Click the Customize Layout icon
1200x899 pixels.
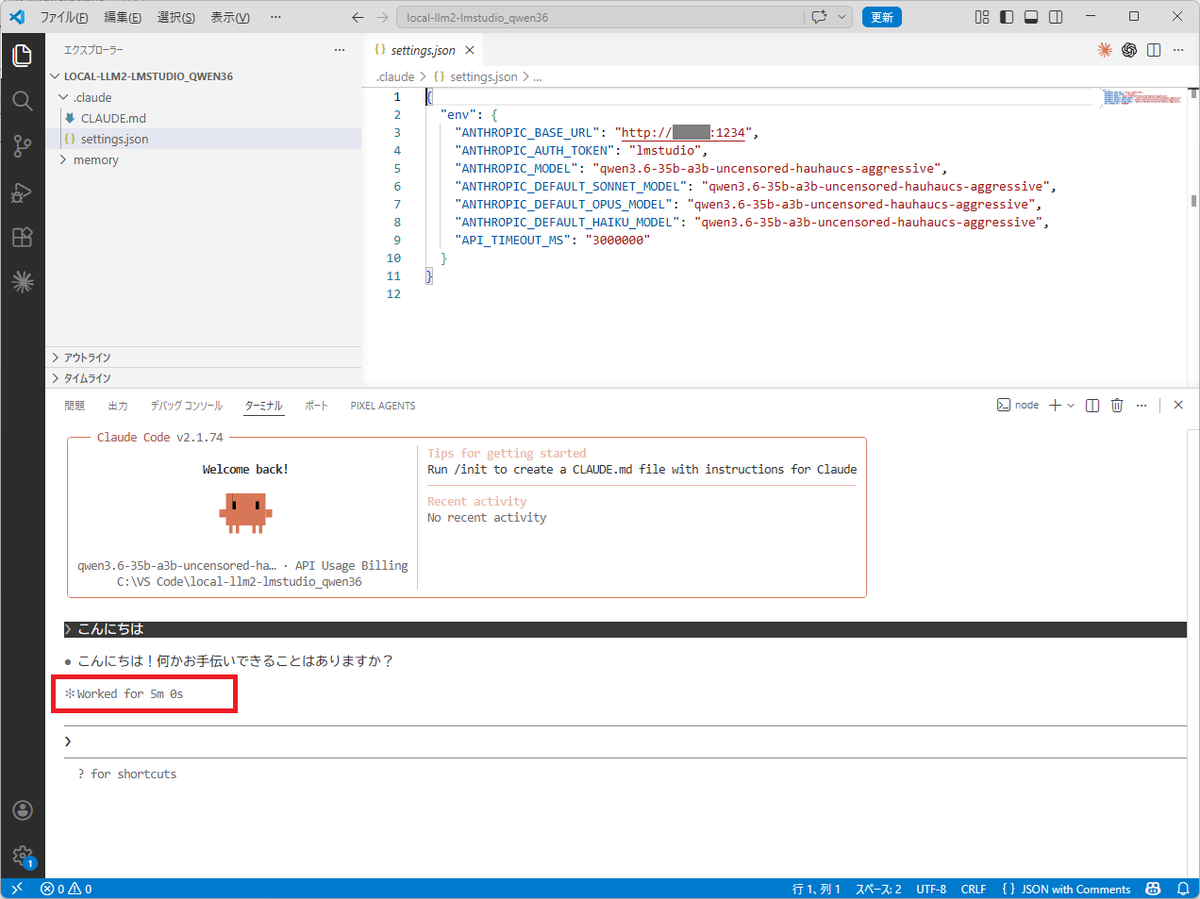[982, 17]
